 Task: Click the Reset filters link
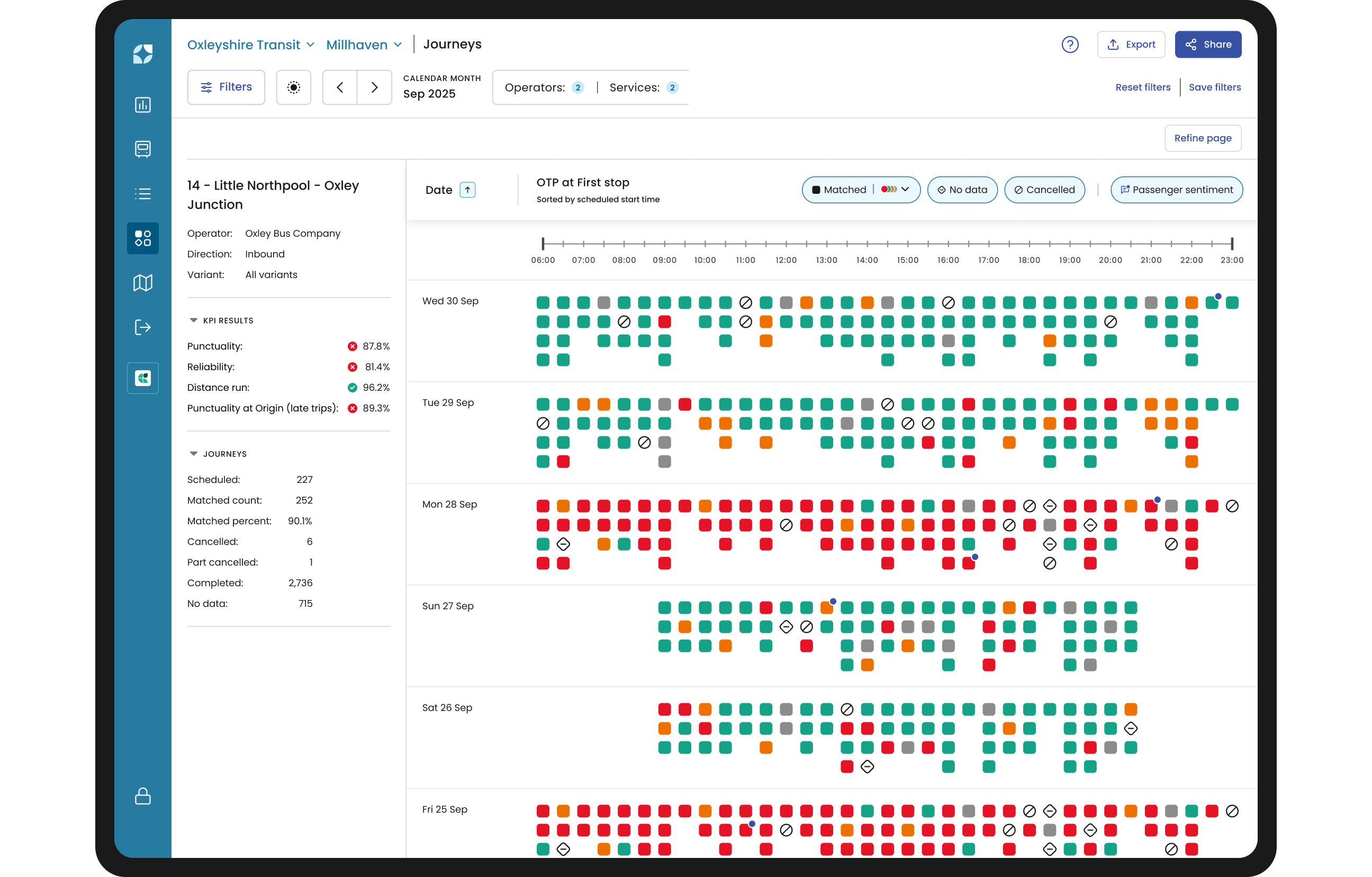point(1142,87)
